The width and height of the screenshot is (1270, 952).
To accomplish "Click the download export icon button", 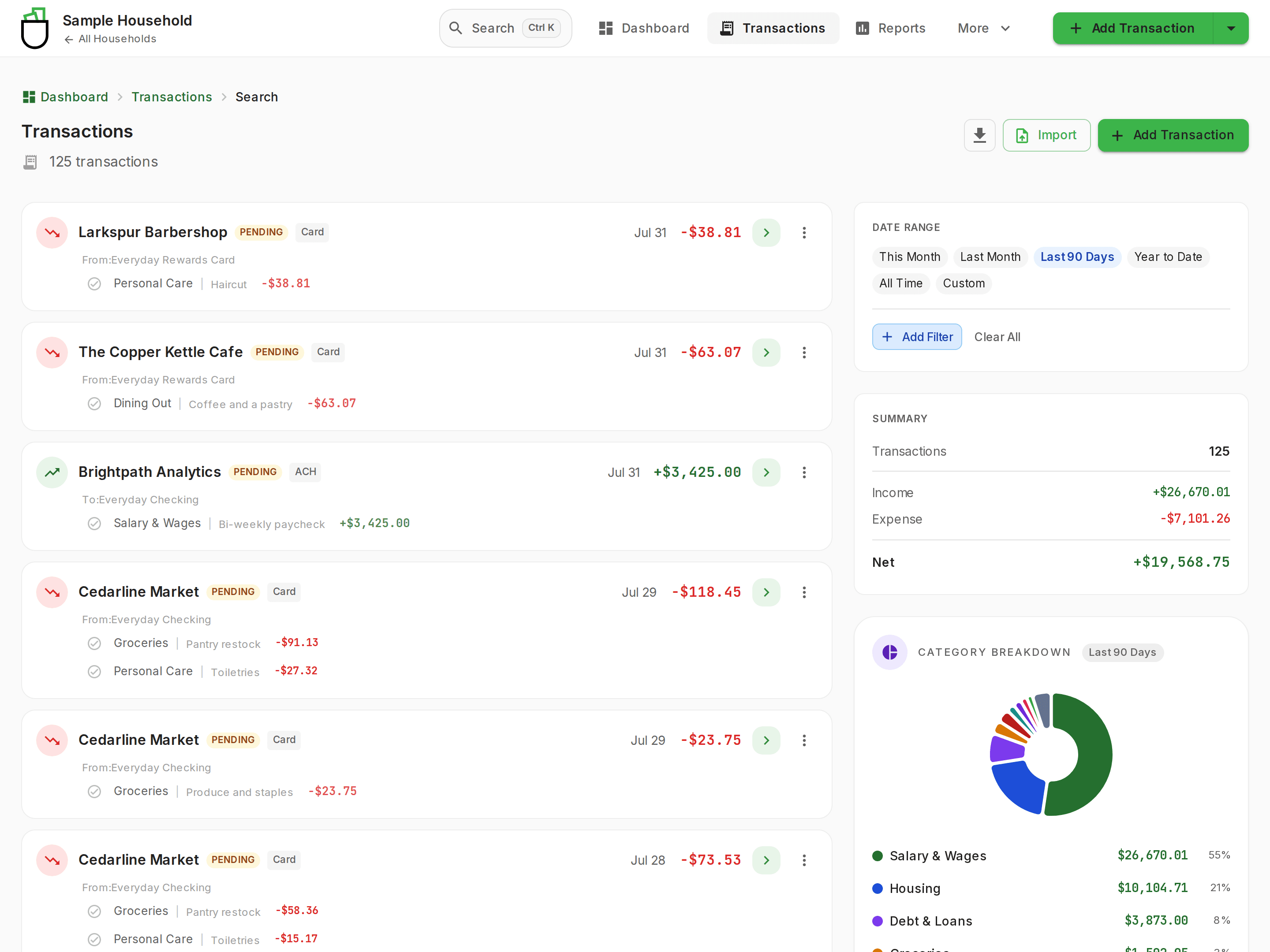I will coord(979,135).
